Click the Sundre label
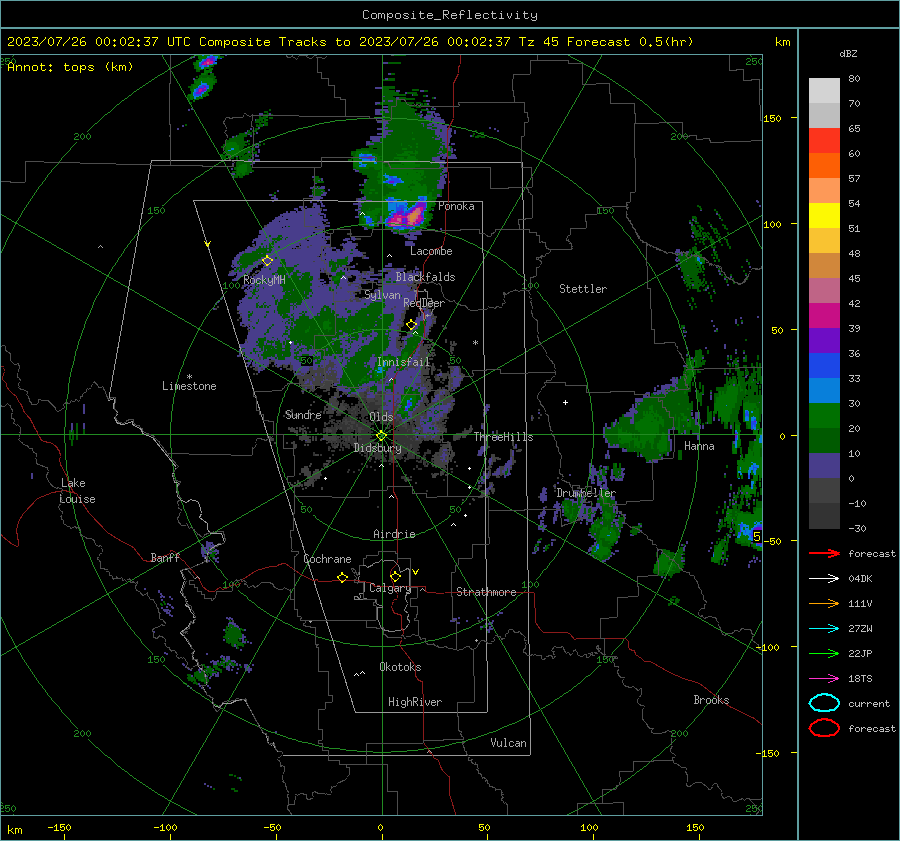Image resolution: width=900 pixels, height=841 pixels. coord(303,415)
